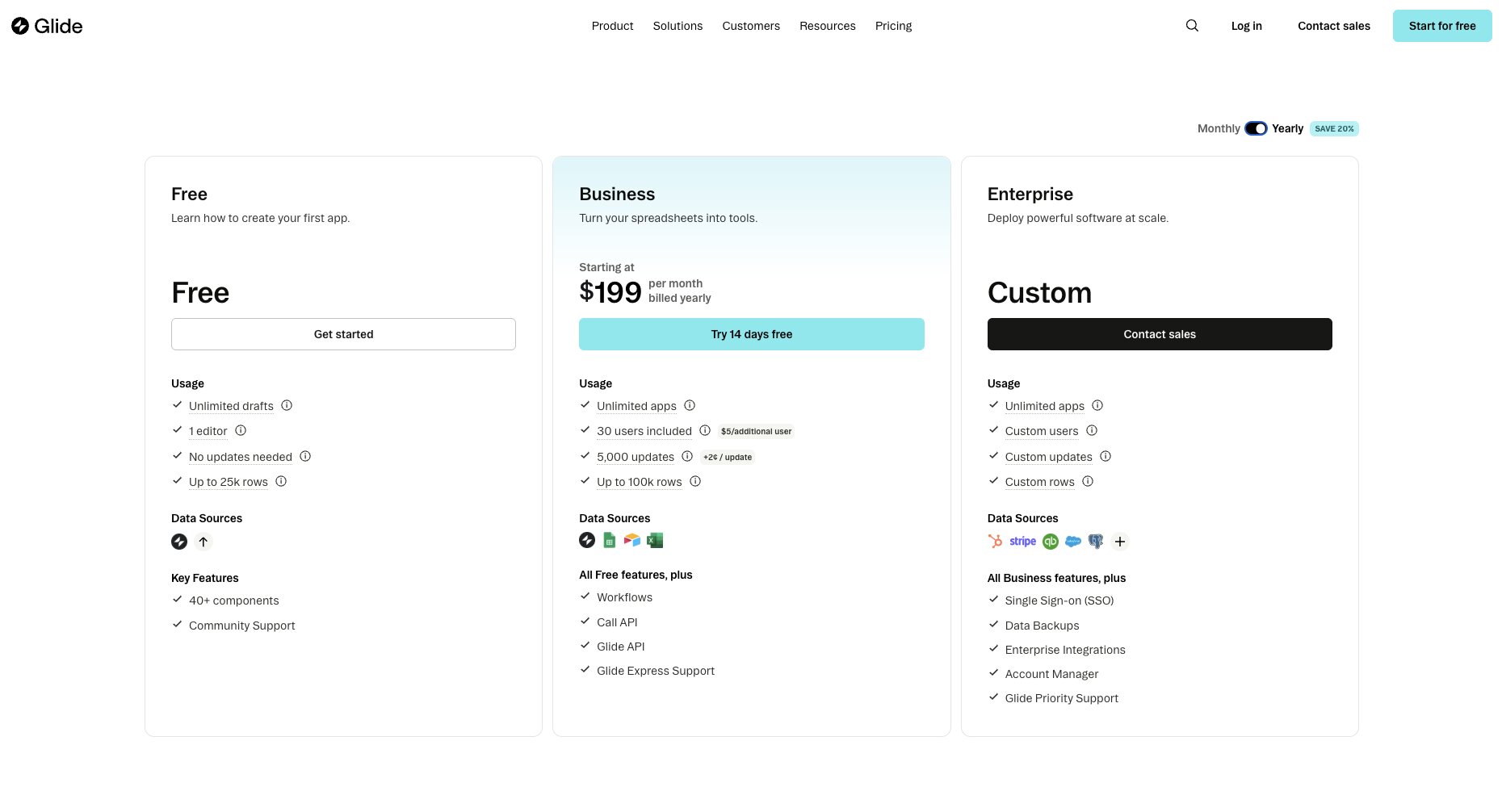1502x812 pixels.
Task: Go to Pricing in navigation
Action: 893,26
